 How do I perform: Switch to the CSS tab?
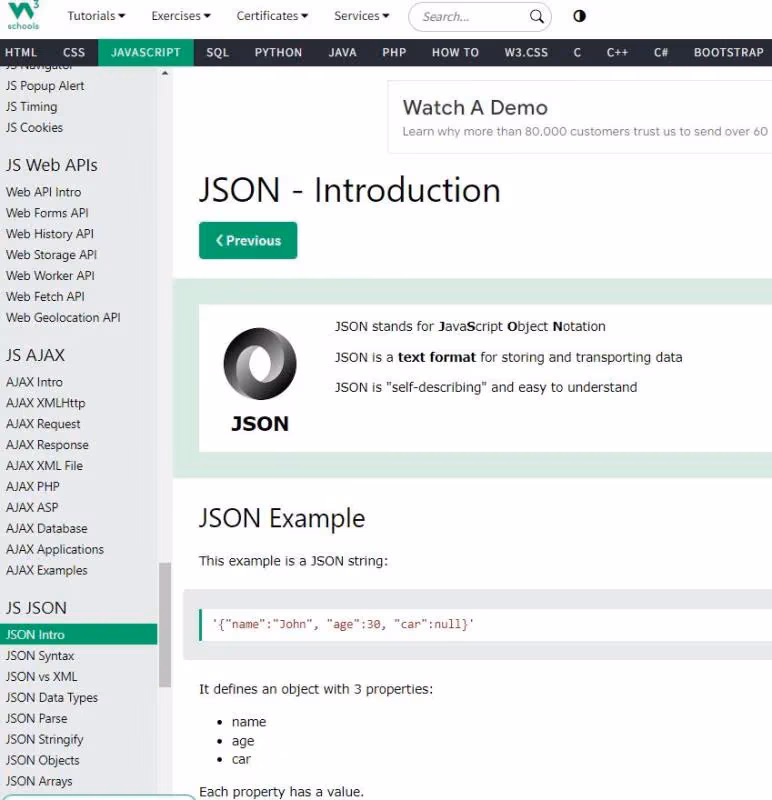74,53
